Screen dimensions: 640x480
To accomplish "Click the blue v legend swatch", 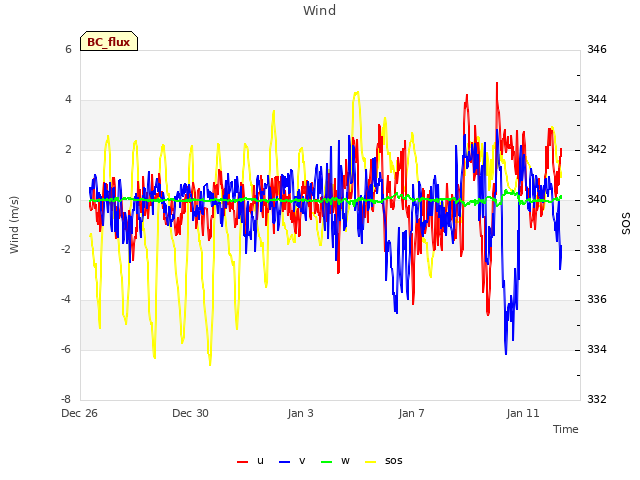I will 284,462.
